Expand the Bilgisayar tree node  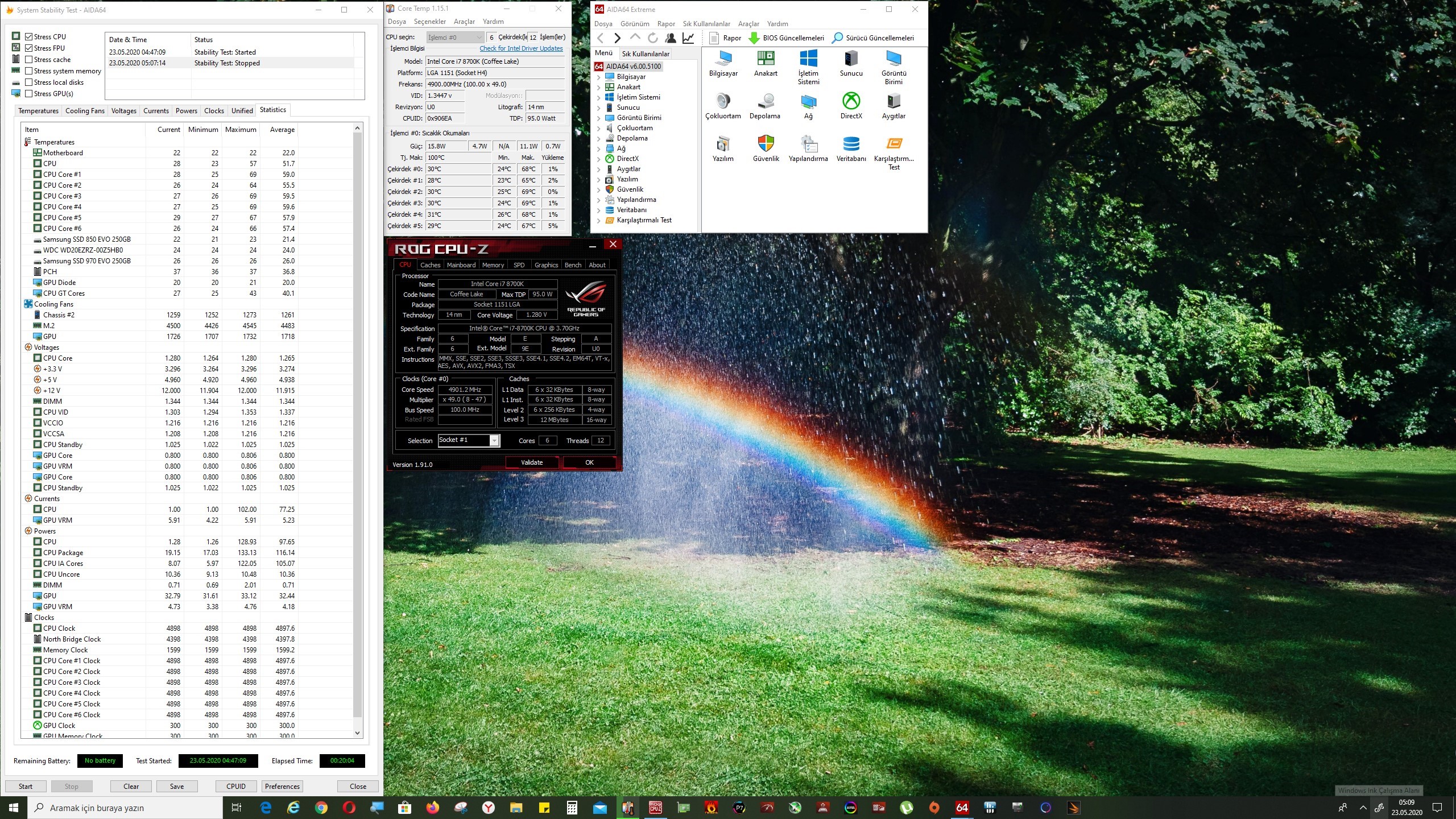(598, 77)
